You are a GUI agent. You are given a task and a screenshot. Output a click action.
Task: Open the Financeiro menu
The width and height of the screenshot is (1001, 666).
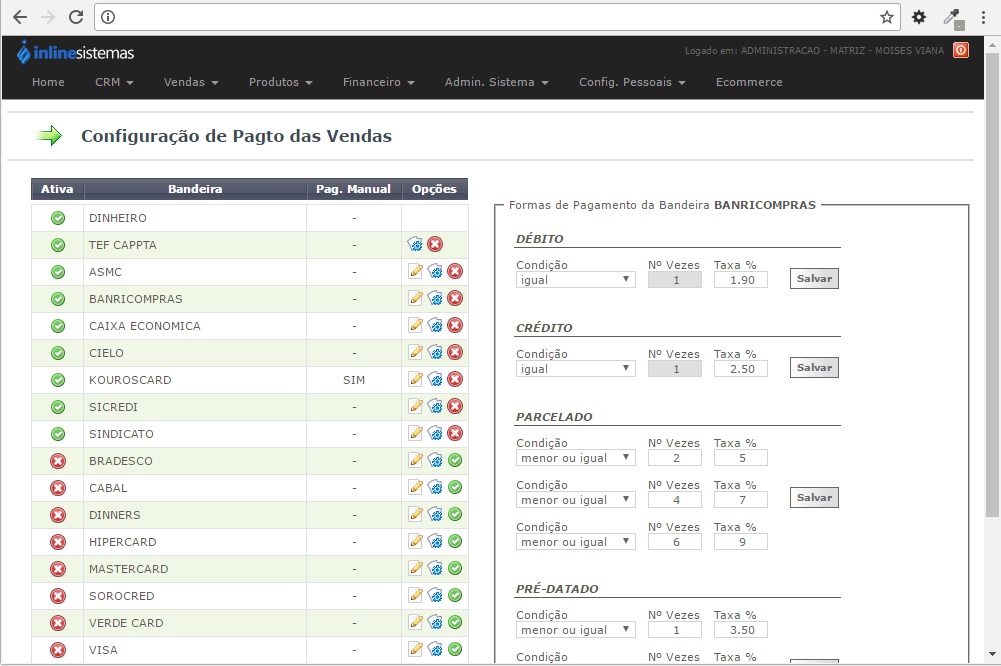click(x=379, y=82)
